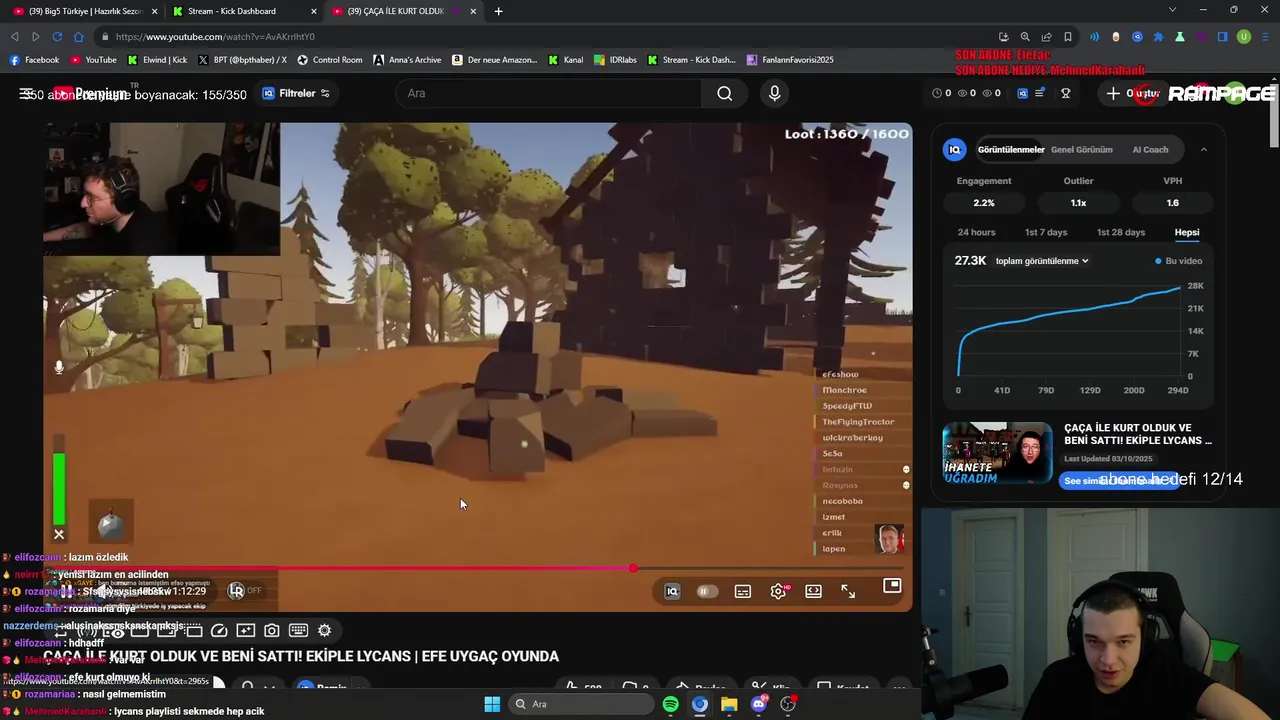Click the microphone icon on game overlay

(x=59, y=367)
